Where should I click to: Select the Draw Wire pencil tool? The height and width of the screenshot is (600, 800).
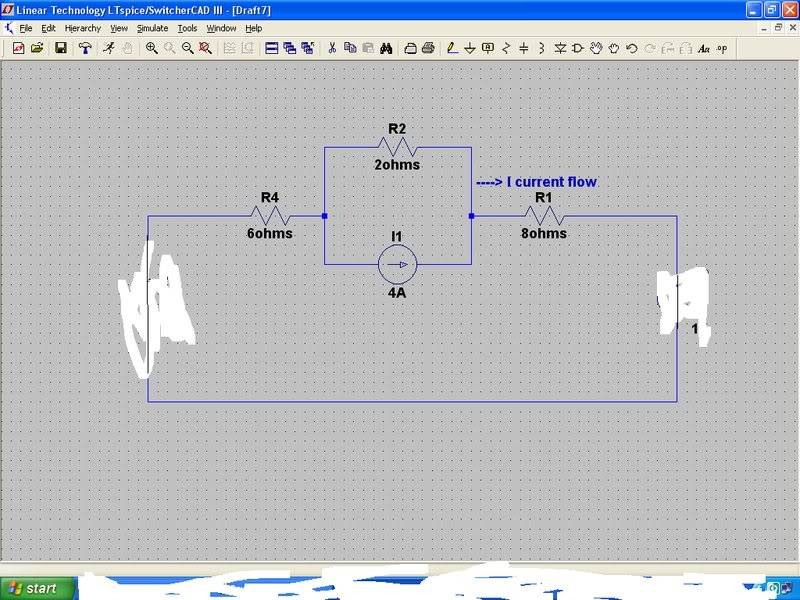[x=452, y=48]
